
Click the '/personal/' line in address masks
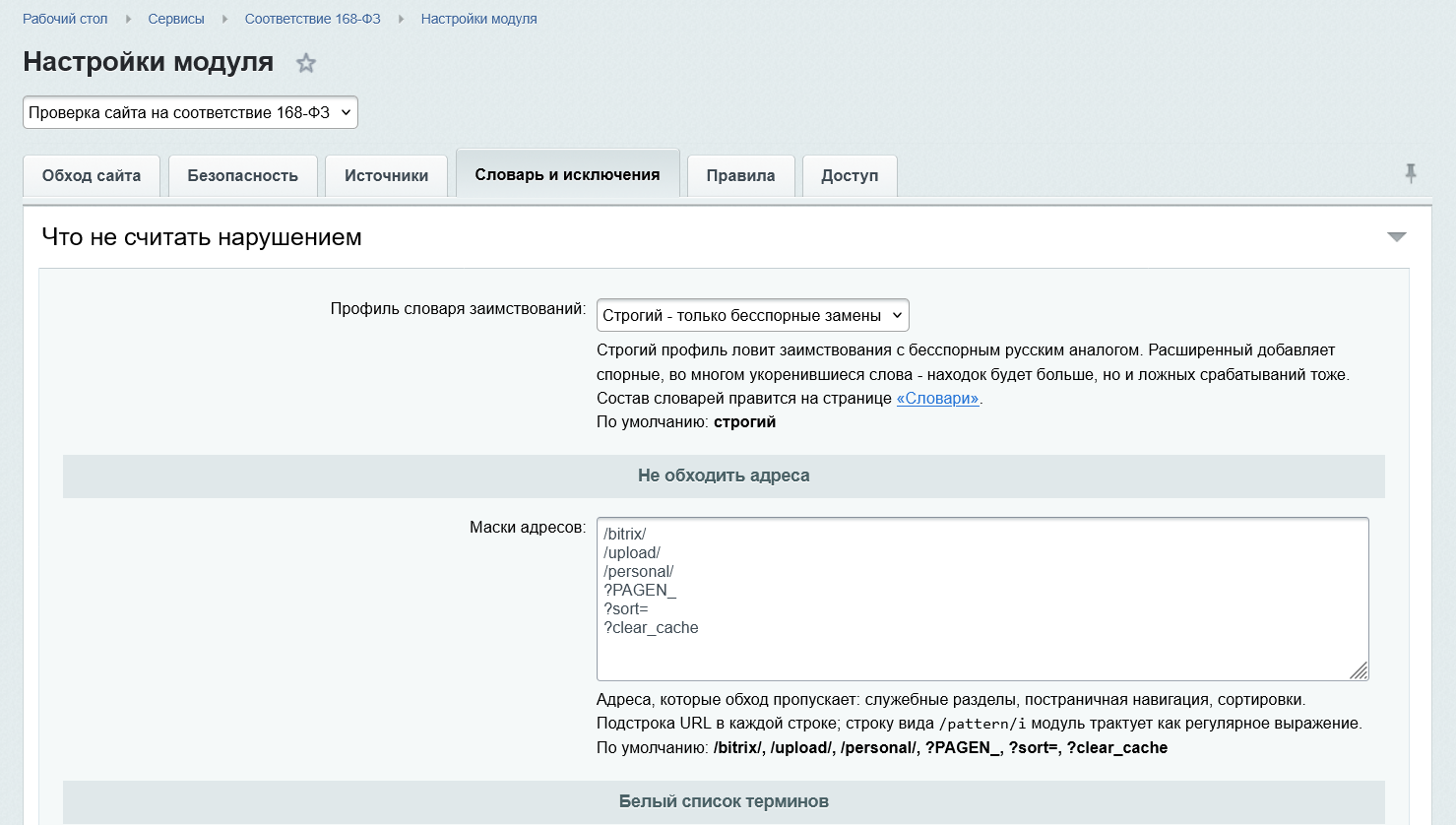pos(639,572)
